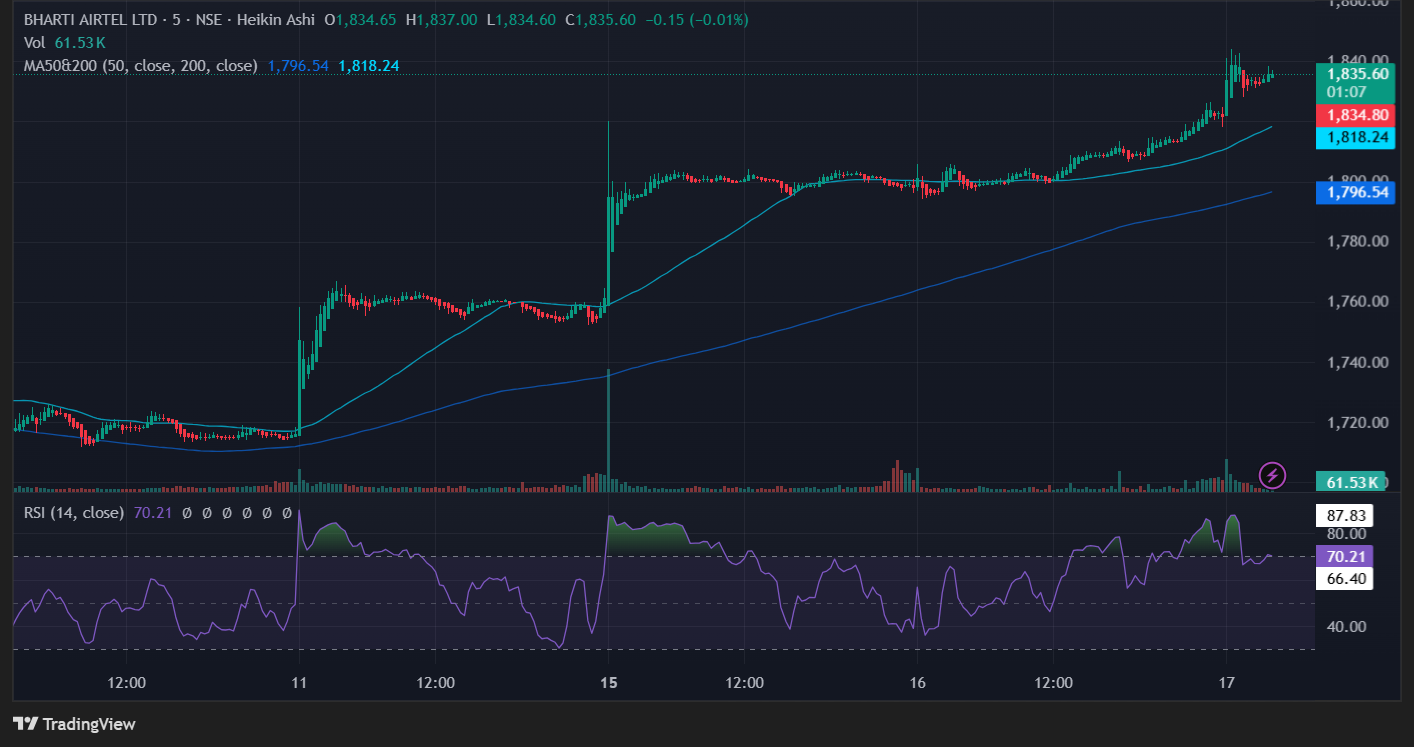The image size is (1414, 747).
Task: Click the 61.53K volume axis label
Action: (1351, 483)
